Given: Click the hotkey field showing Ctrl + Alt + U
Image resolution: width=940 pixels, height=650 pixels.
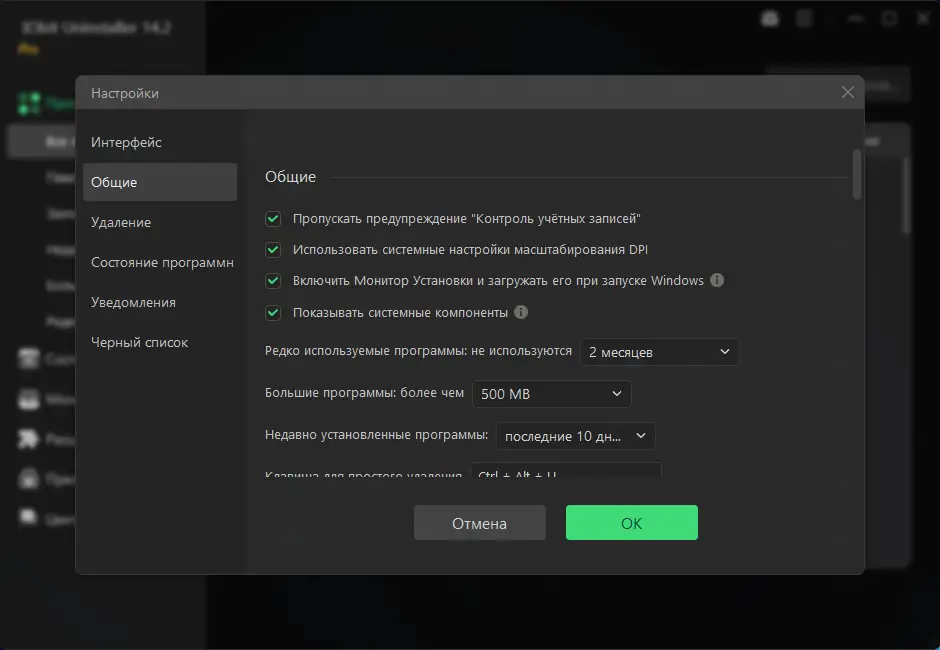Looking at the screenshot, I should pos(565,472).
